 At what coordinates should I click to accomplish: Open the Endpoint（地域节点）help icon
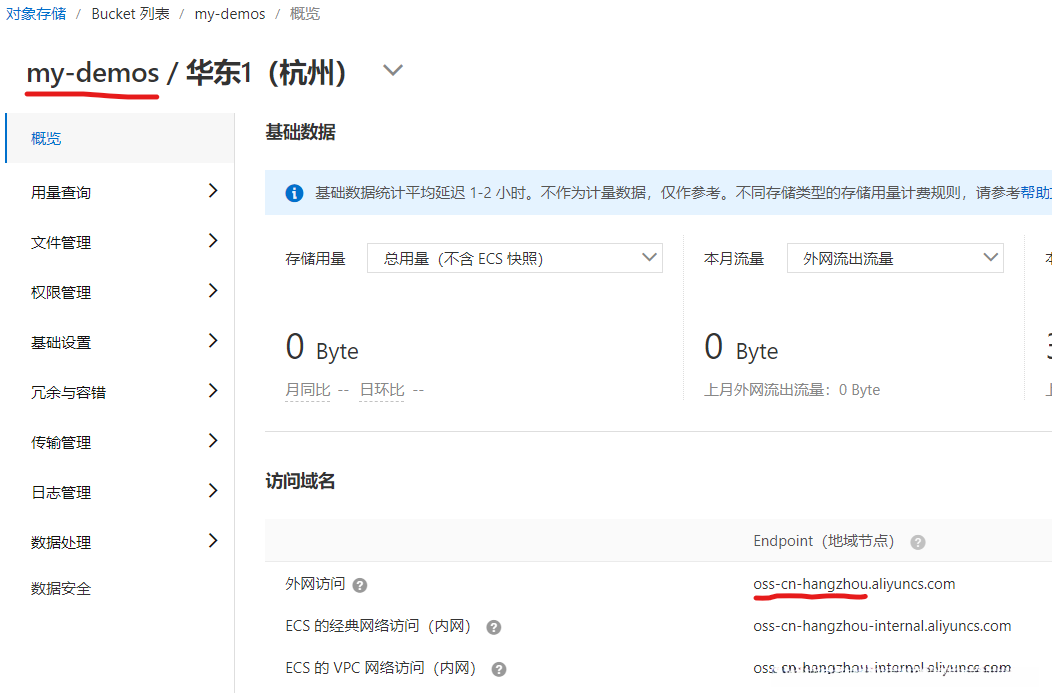(x=917, y=541)
